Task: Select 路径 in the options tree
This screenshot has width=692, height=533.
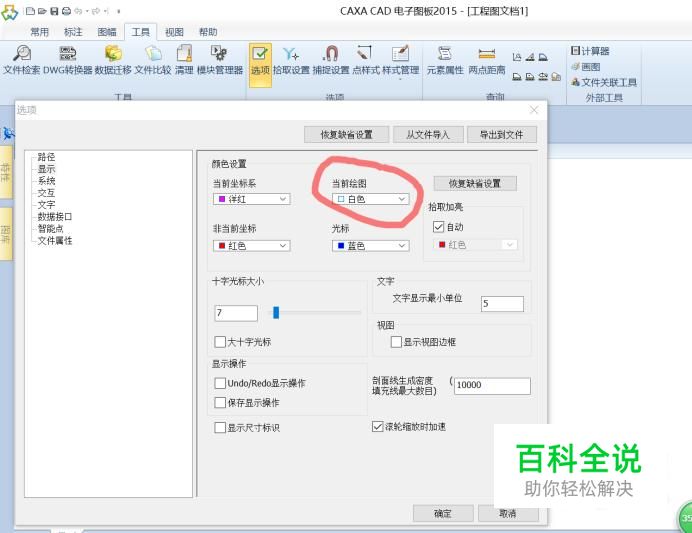Action: coord(46,157)
